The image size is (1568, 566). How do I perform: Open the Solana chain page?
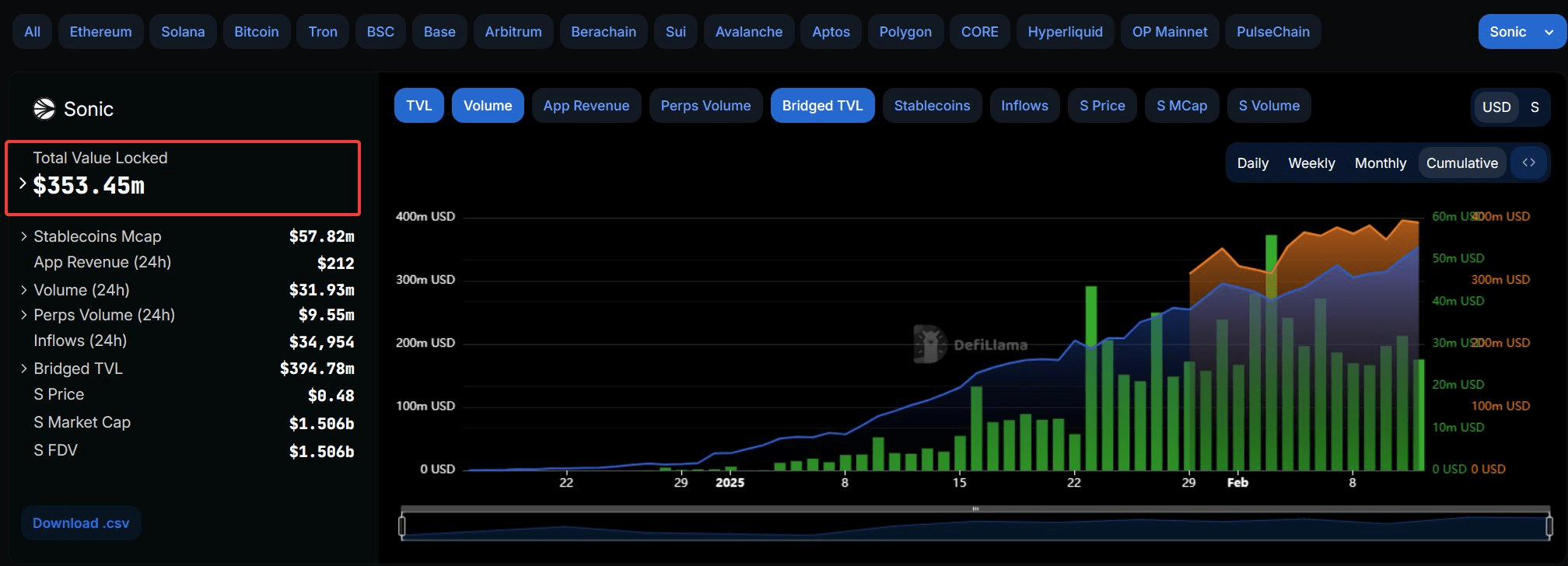tap(183, 32)
